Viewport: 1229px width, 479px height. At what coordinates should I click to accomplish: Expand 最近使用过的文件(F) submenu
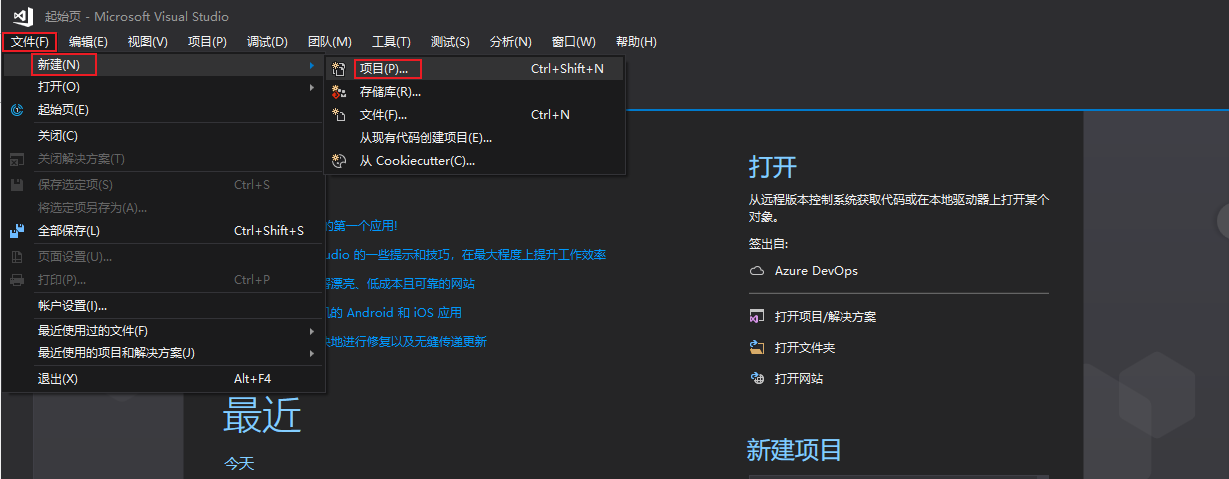164,331
